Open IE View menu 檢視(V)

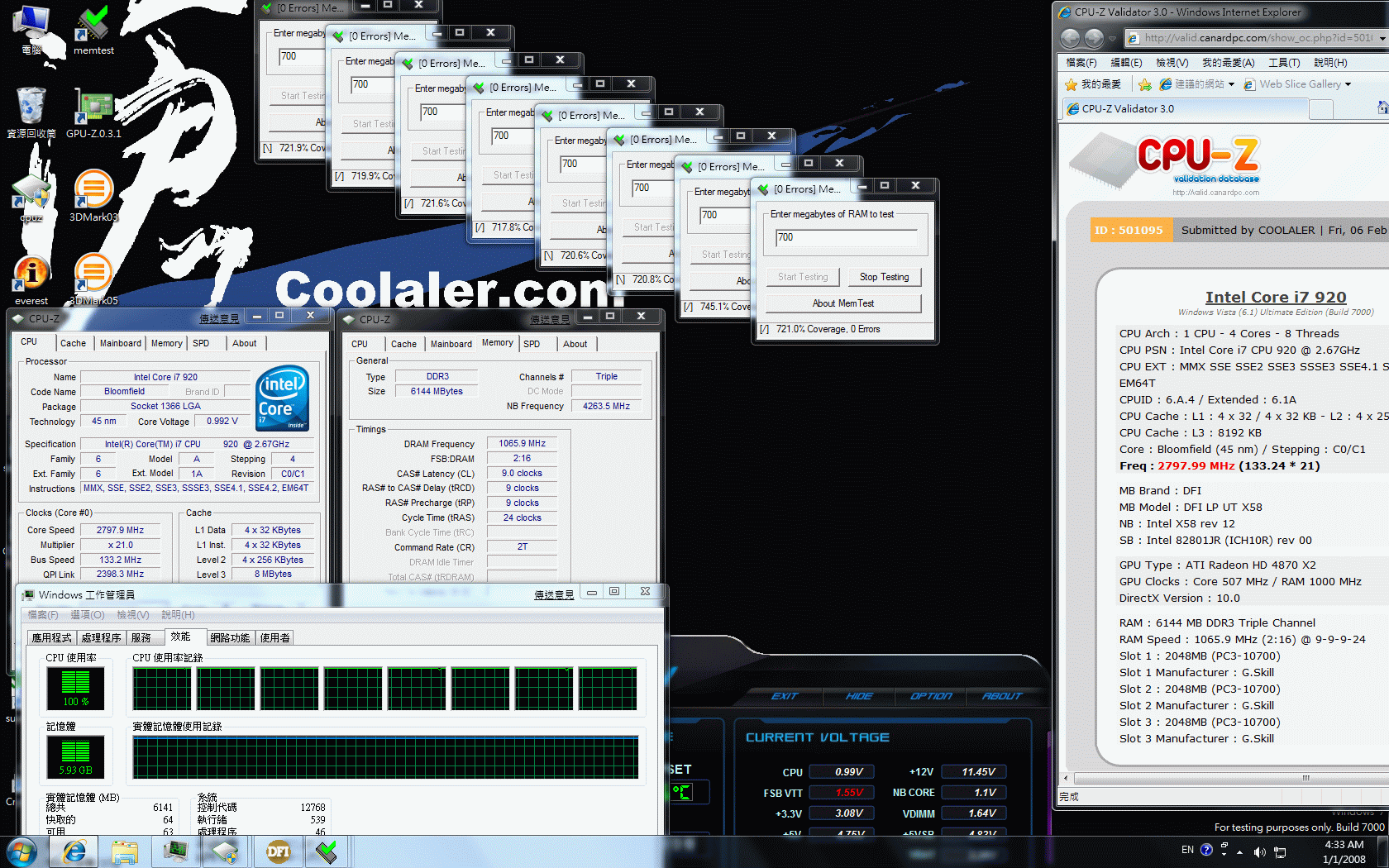click(x=1172, y=63)
